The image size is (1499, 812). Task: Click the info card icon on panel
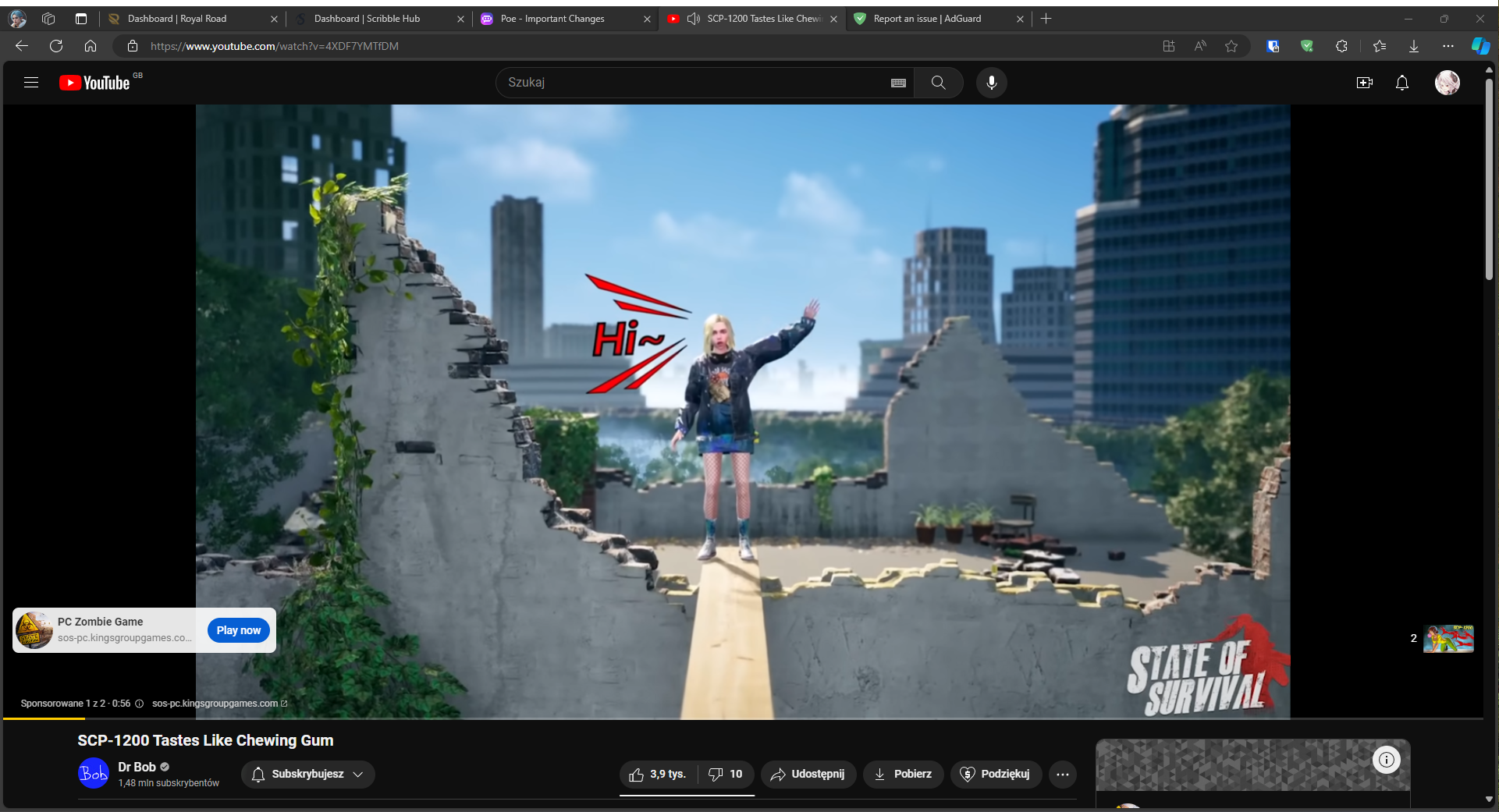(x=1386, y=760)
